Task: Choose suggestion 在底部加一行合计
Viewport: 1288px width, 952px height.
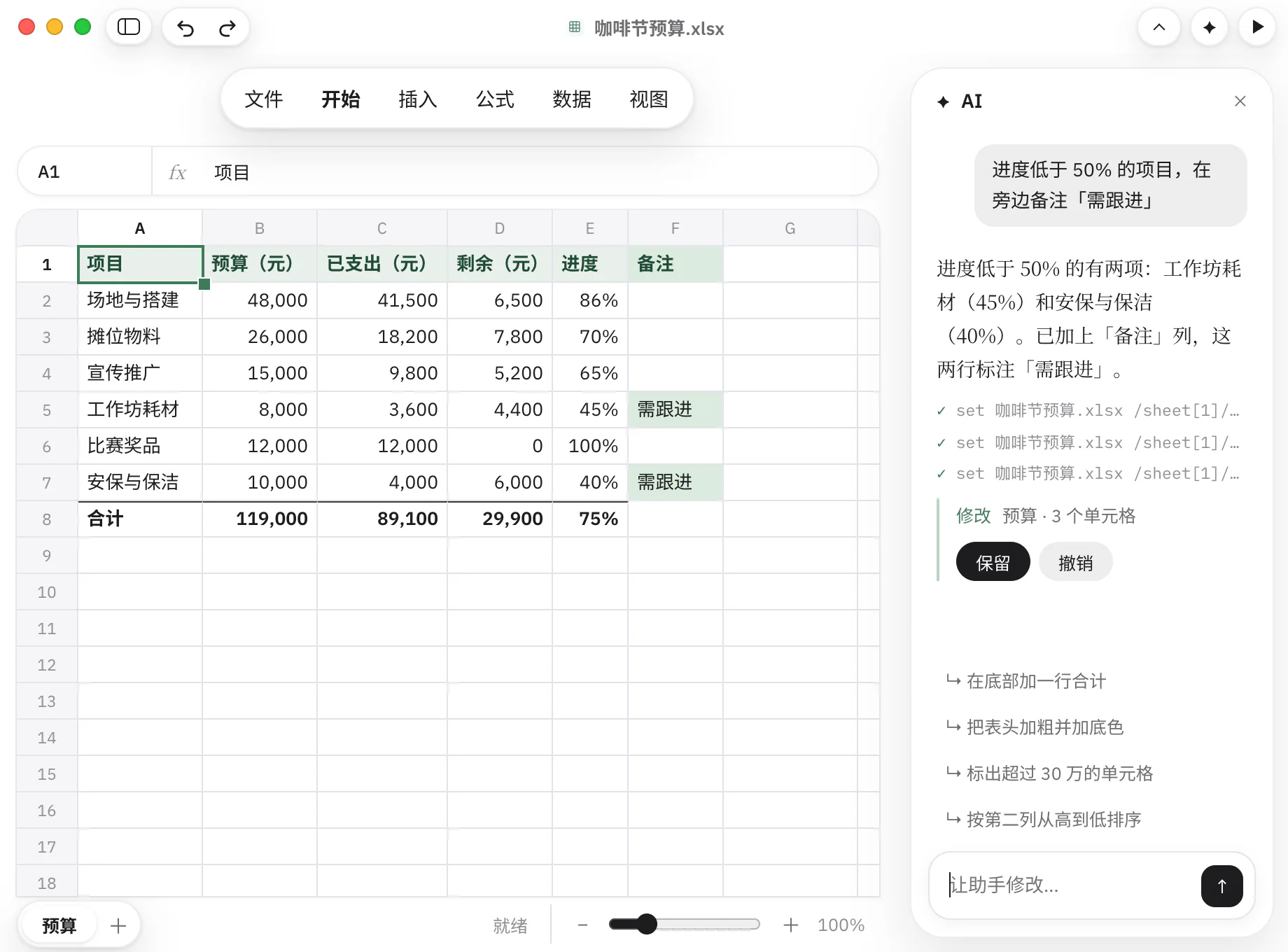Action: point(1026,681)
